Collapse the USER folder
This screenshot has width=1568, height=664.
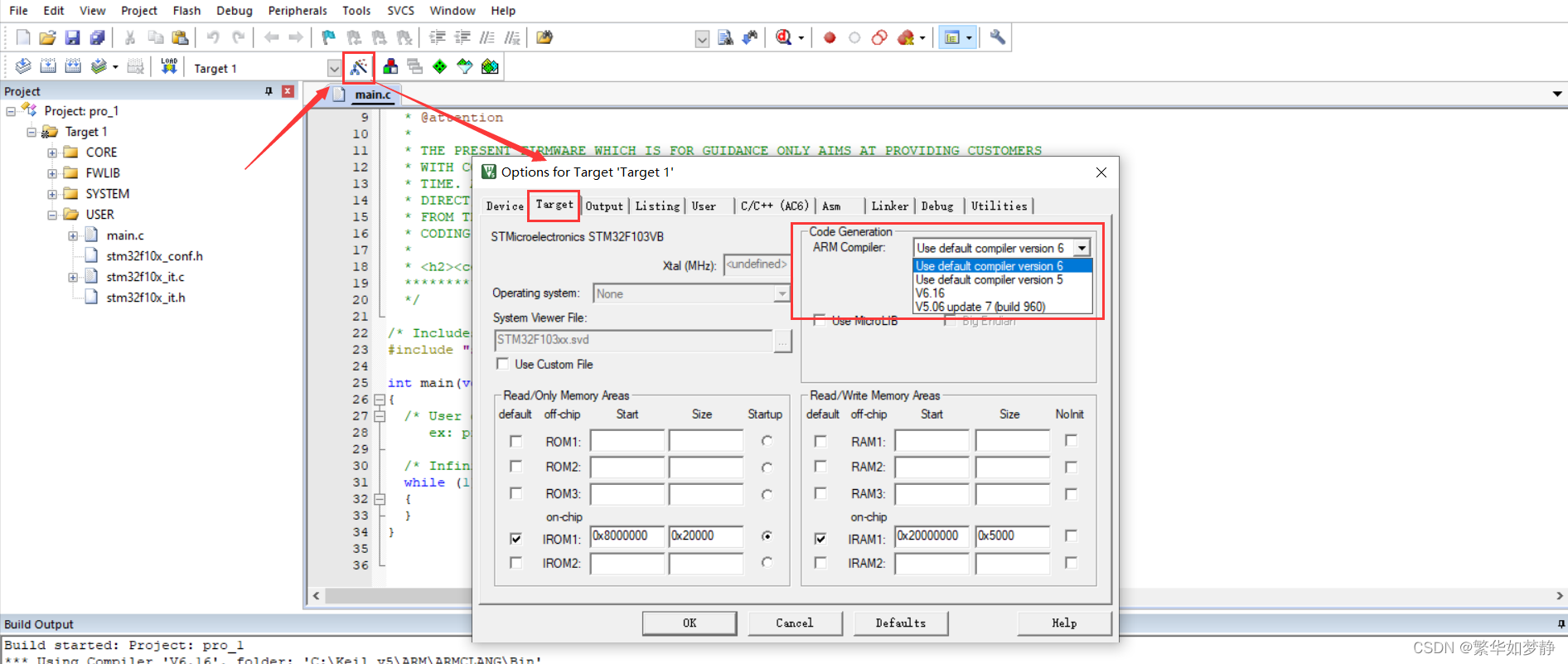[x=52, y=215]
